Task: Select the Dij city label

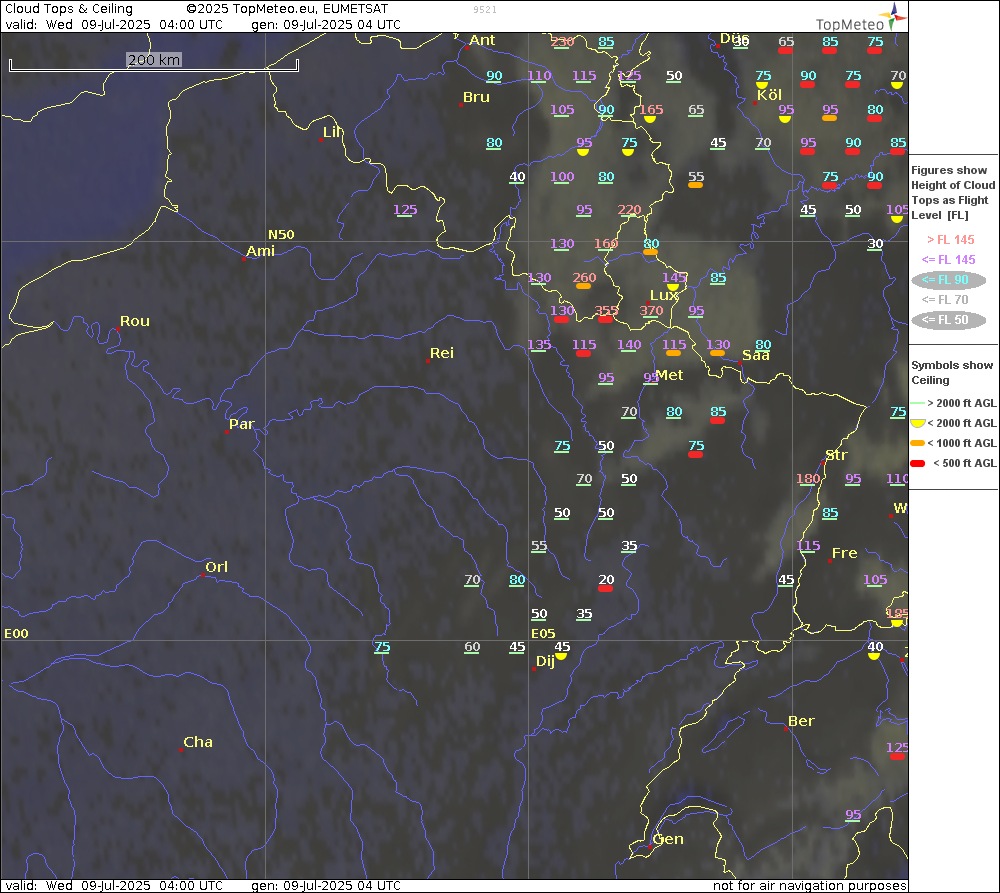Action: click(x=545, y=661)
